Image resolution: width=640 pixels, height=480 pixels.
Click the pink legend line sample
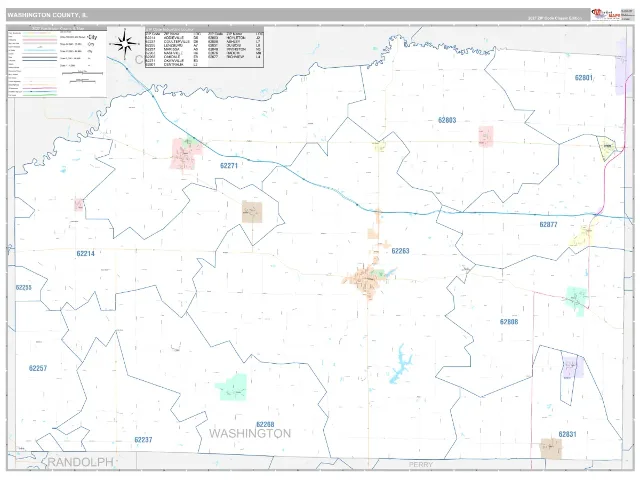point(39,41)
